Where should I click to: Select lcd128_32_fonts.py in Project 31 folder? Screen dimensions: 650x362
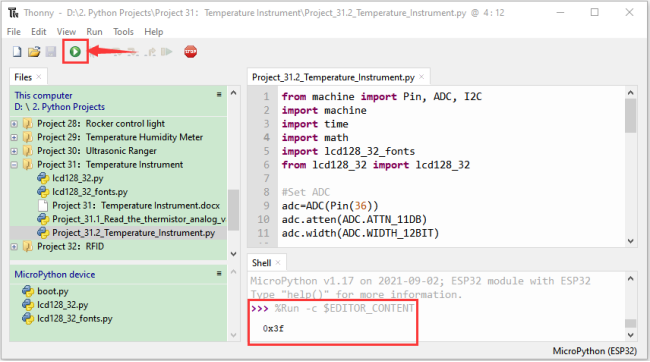coord(90,192)
